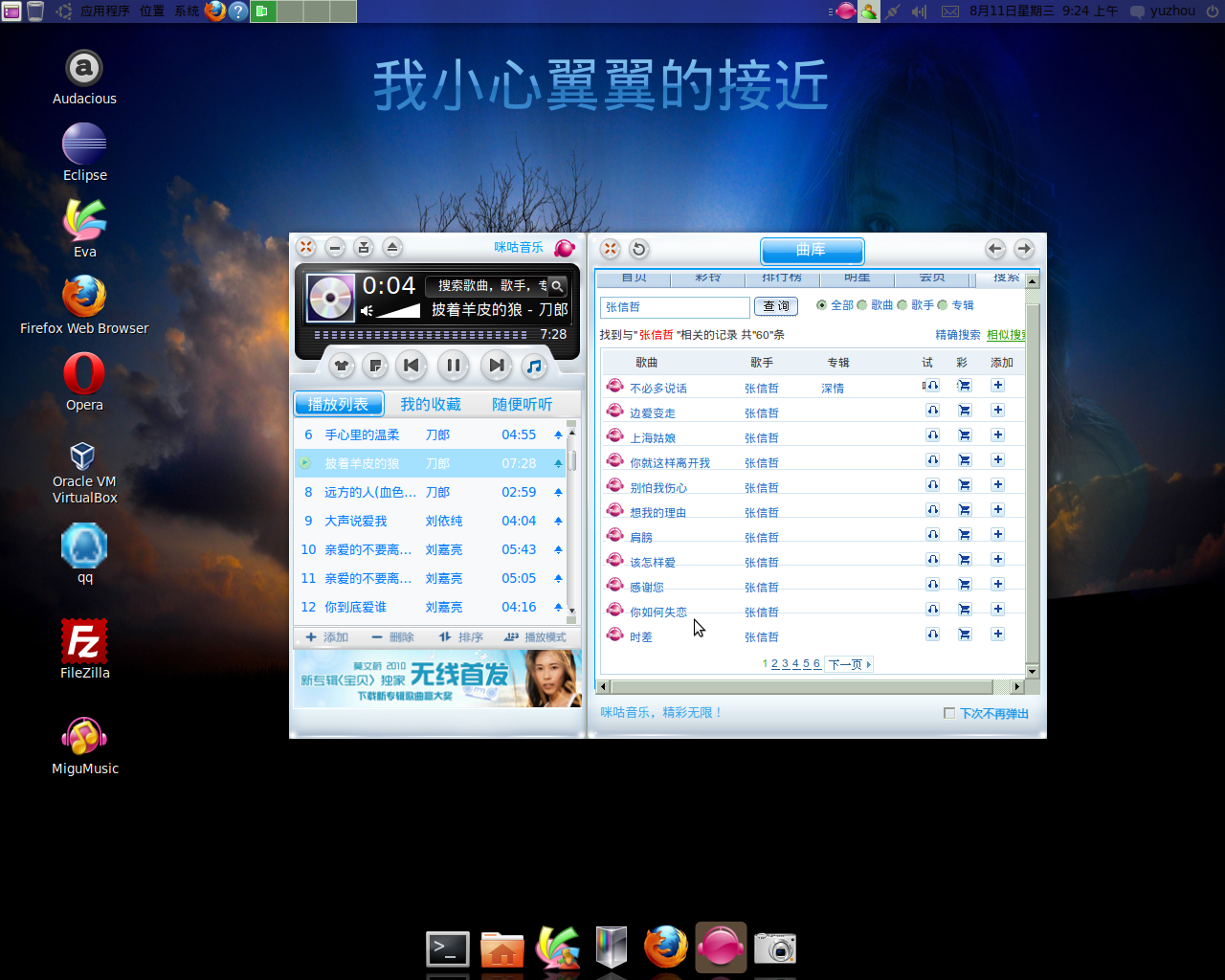This screenshot has height=980, width=1225.
Task: Select the 专辑 search filter radio
Action: click(942, 305)
